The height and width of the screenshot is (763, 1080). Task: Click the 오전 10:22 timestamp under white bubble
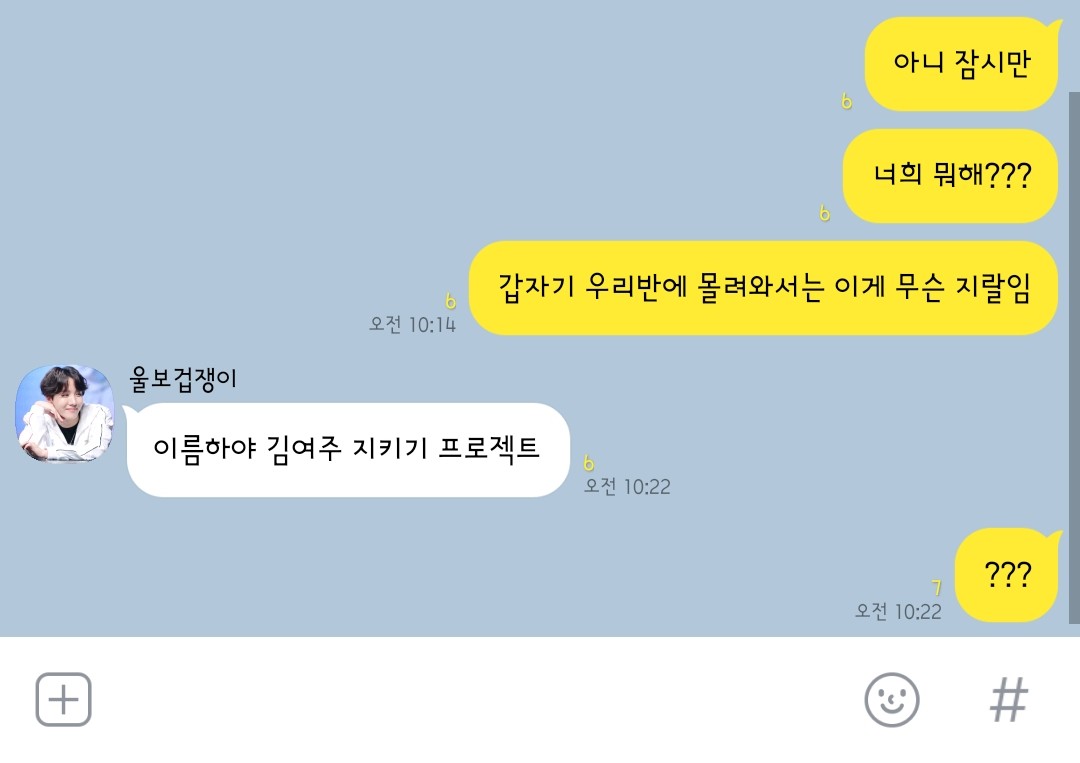(627, 486)
